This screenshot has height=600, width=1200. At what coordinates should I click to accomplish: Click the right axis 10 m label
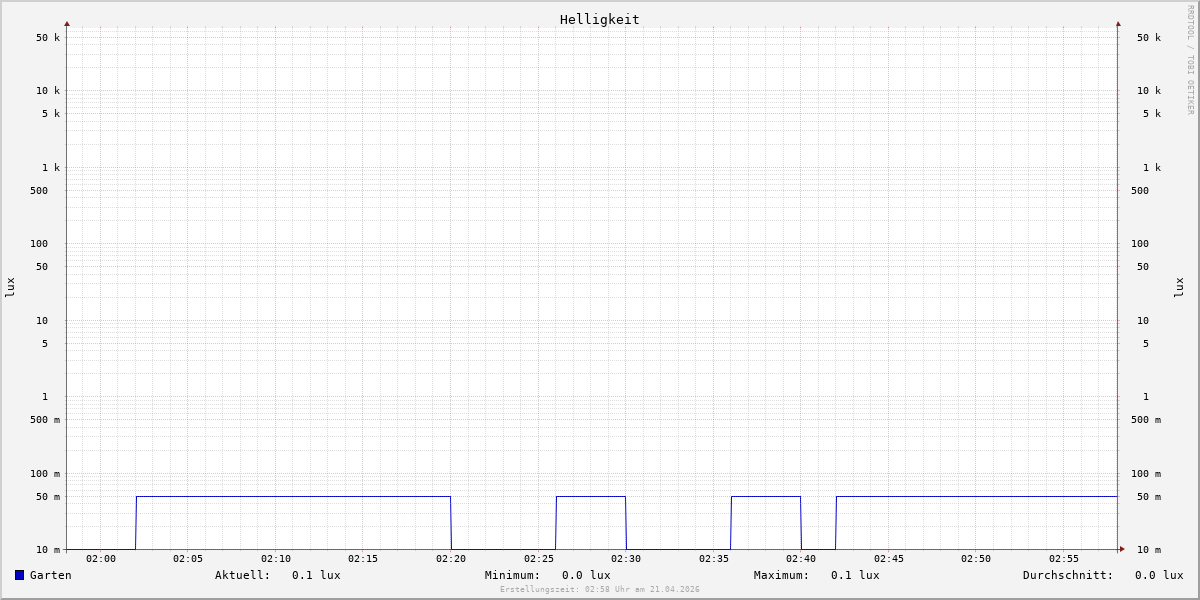[1149, 550]
